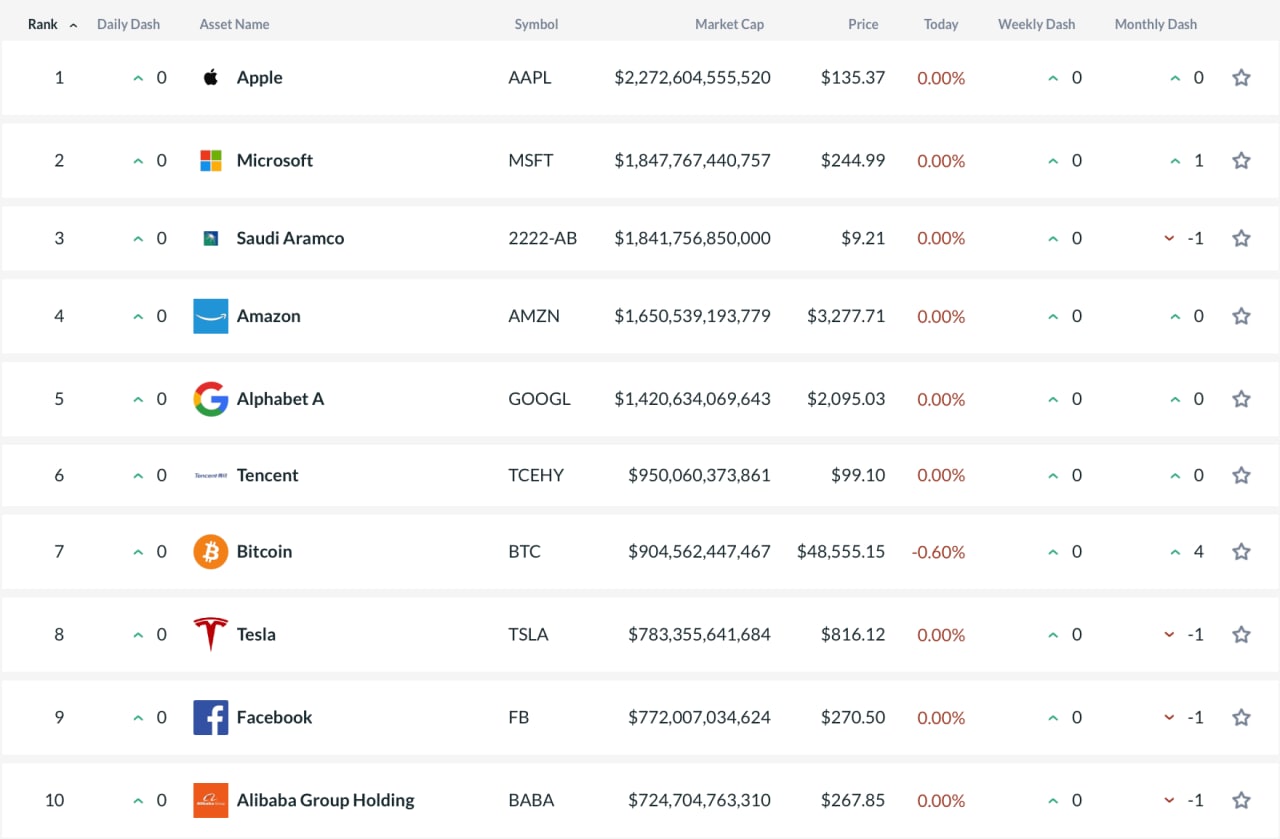The height and width of the screenshot is (839, 1280).
Task: Toggle the favorite star for Bitcoin
Action: point(1241,552)
